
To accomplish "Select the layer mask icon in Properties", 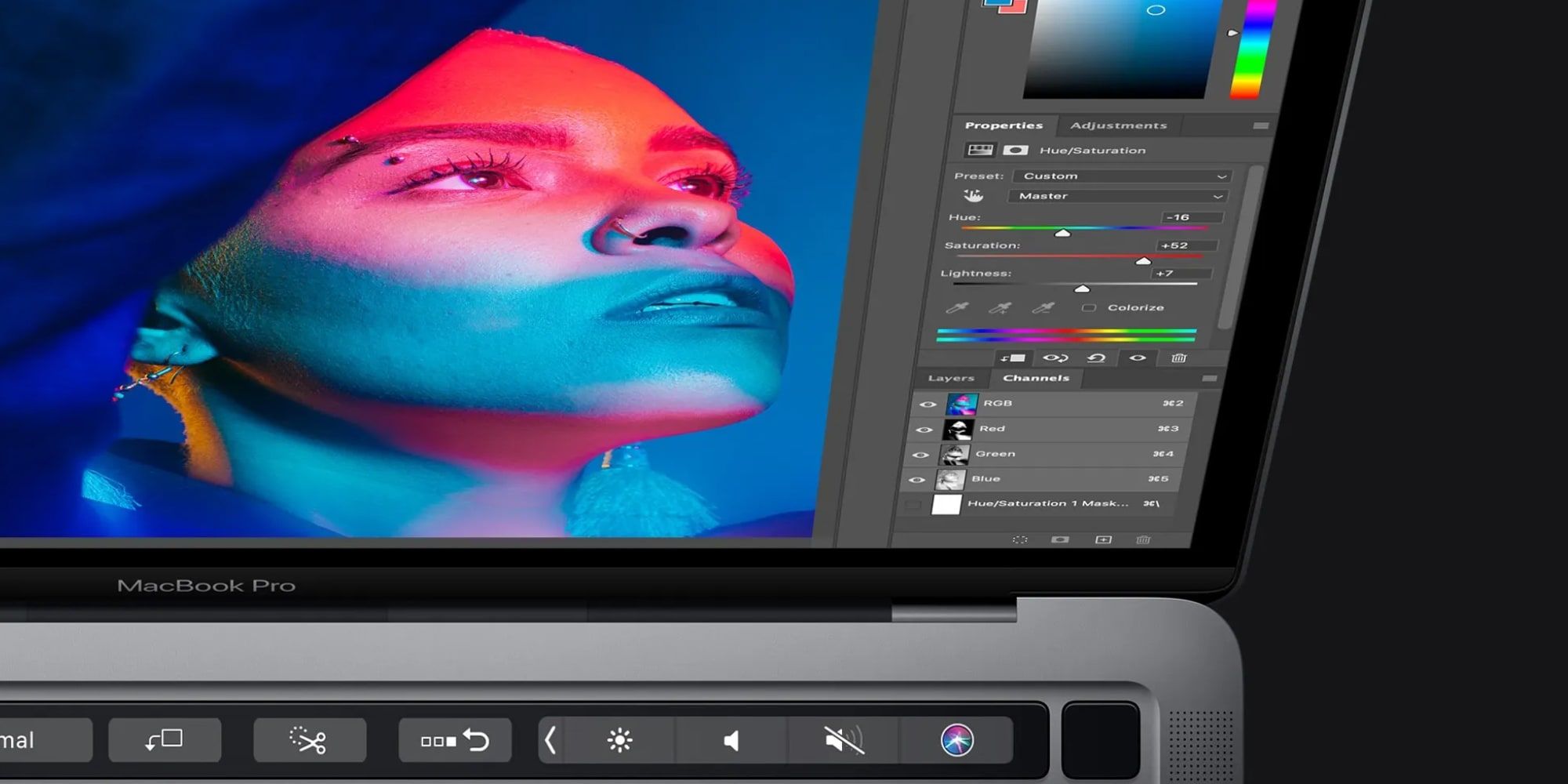I will coord(1015,150).
